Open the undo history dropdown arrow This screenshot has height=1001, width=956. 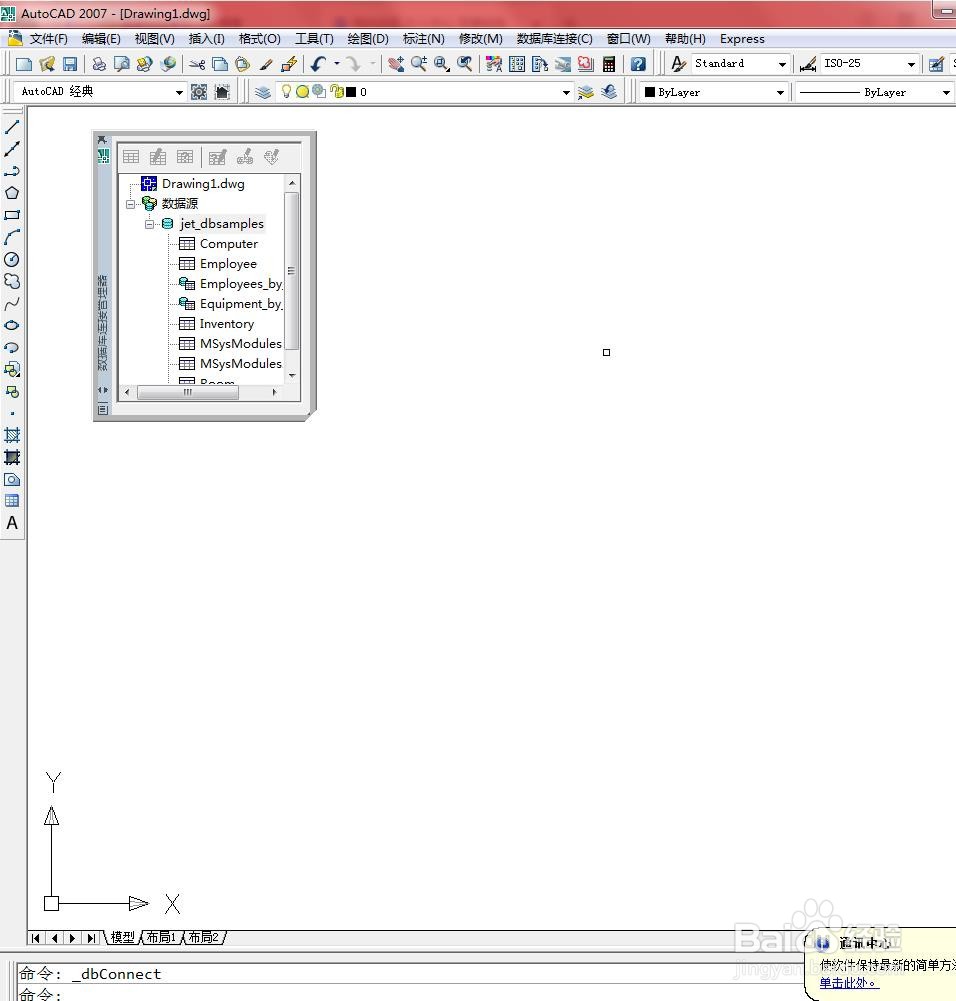(337, 64)
